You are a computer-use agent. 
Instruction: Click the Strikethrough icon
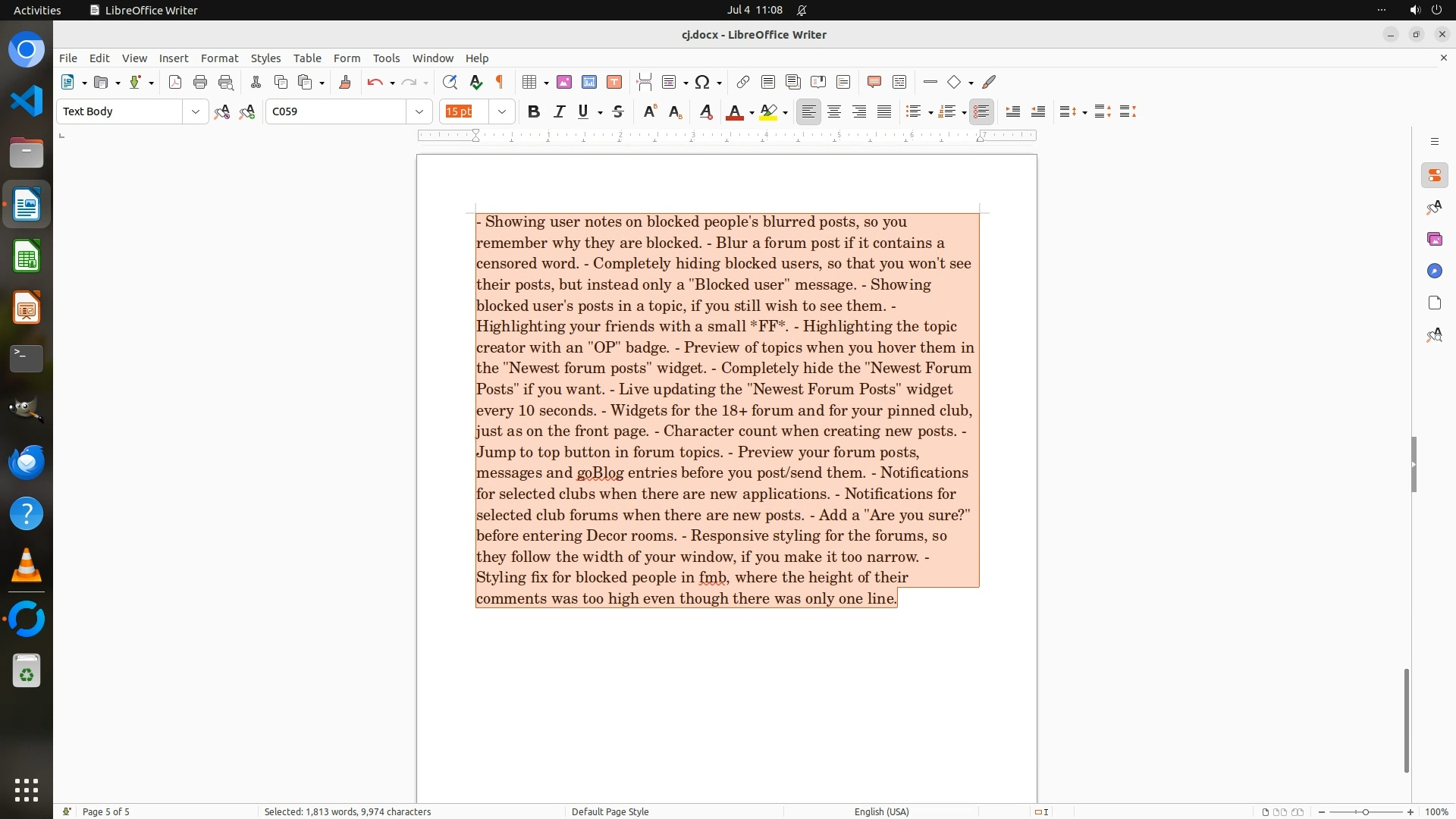pyautogui.click(x=618, y=111)
